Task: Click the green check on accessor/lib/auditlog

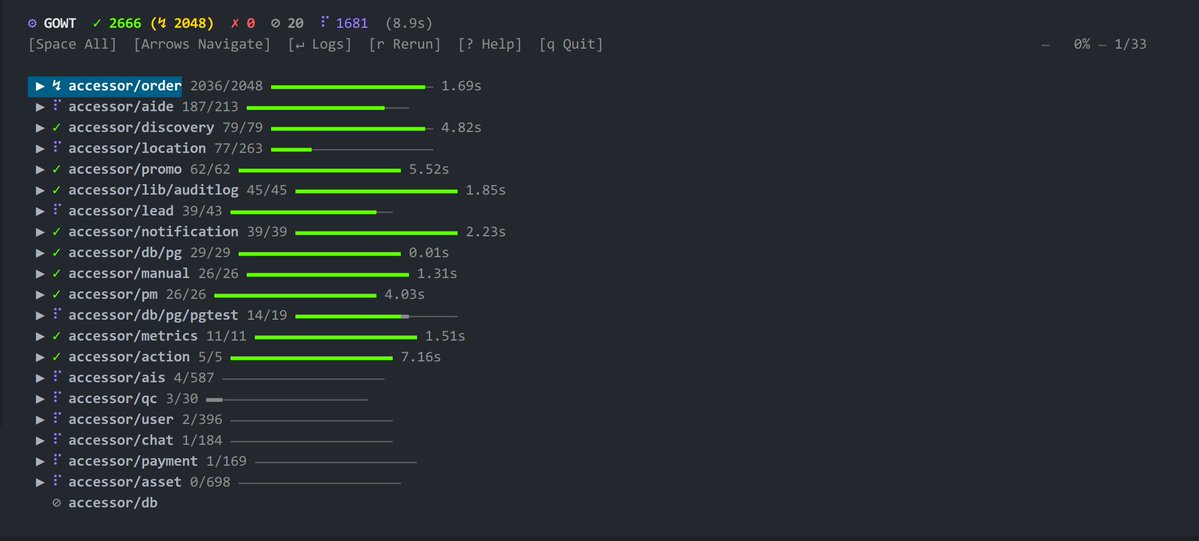Action: coord(57,190)
